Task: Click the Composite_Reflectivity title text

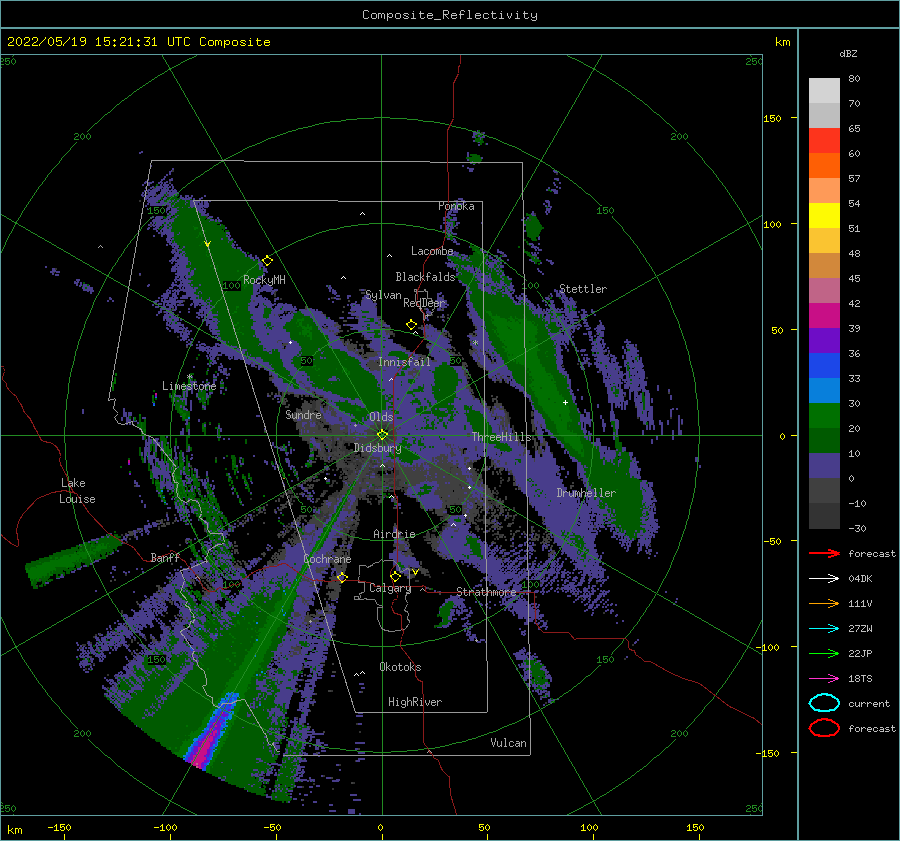Action: (x=450, y=15)
